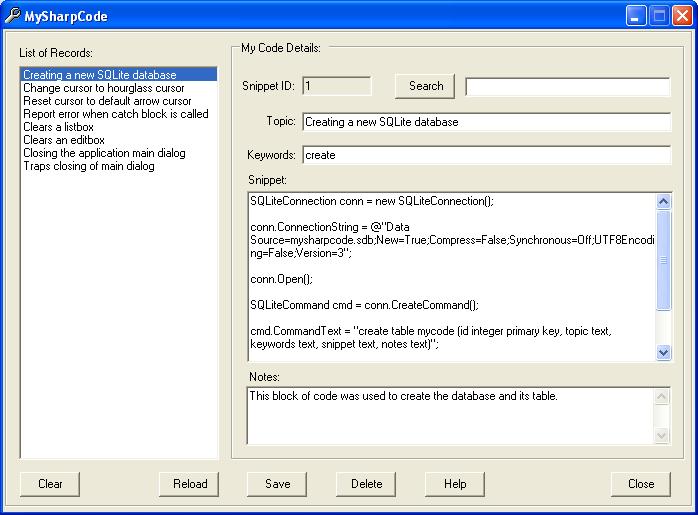Select 'Traps closing of main dialog' record
Image resolution: width=698 pixels, height=515 pixels.
click(119, 166)
